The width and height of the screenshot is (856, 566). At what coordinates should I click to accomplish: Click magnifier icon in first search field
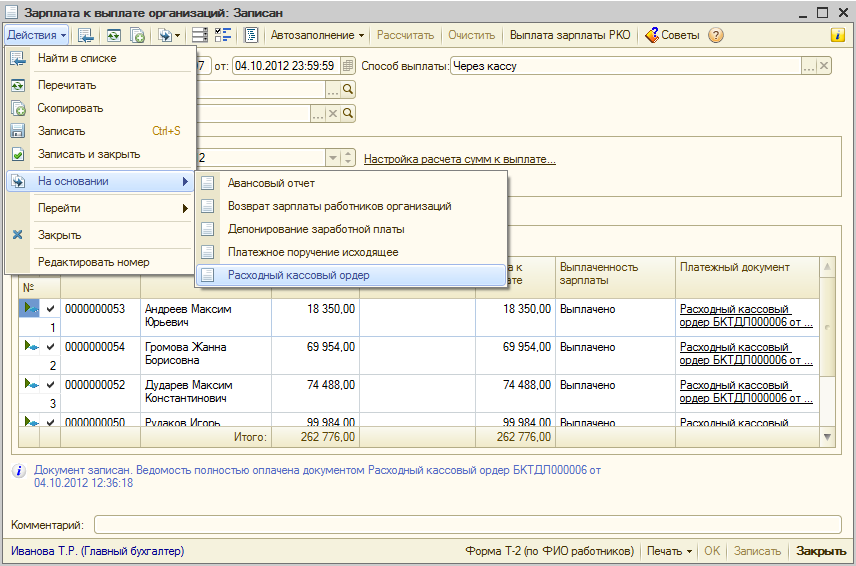(348, 89)
